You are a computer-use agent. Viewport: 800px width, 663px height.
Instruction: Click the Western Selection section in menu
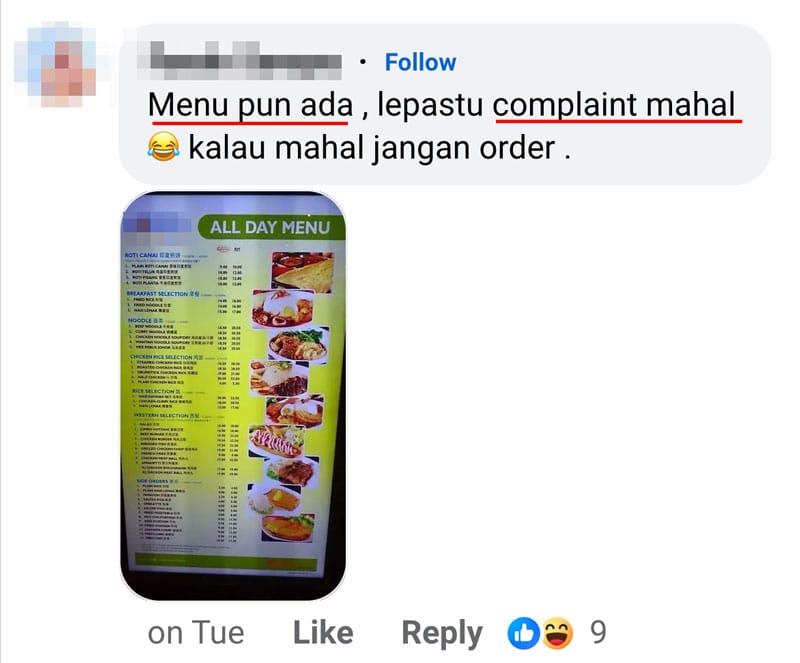pos(186,444)
